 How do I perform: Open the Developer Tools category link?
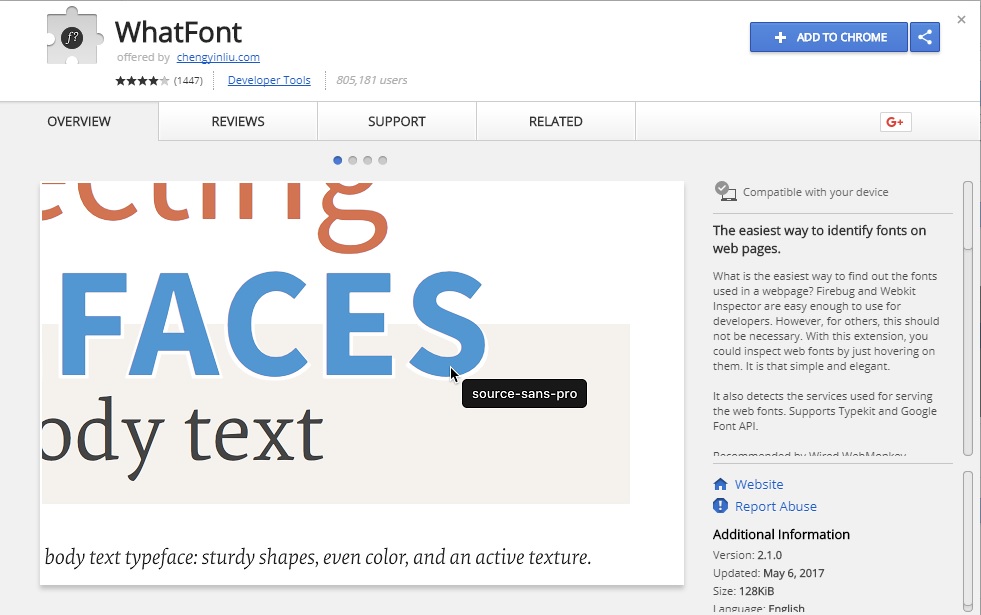tap(269, 80)
